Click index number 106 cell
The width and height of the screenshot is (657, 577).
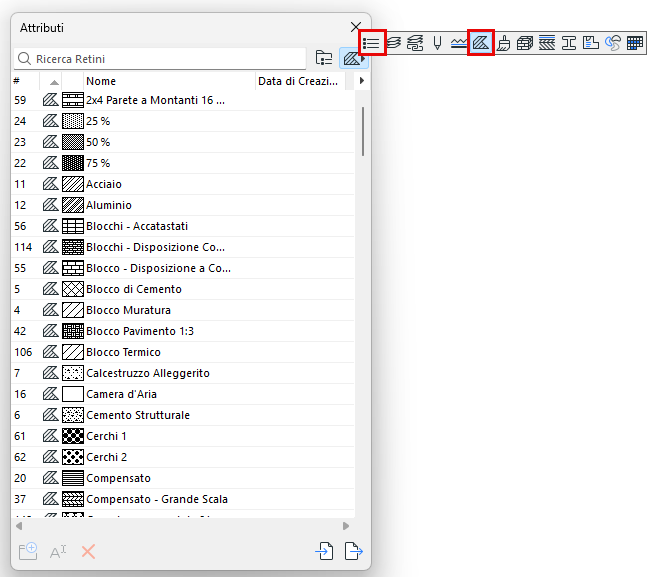pos(23,352)
